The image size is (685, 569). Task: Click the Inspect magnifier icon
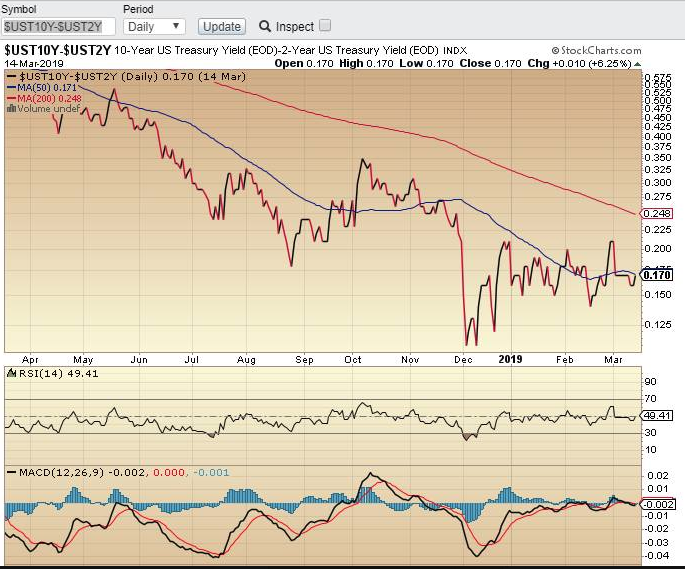265,26
